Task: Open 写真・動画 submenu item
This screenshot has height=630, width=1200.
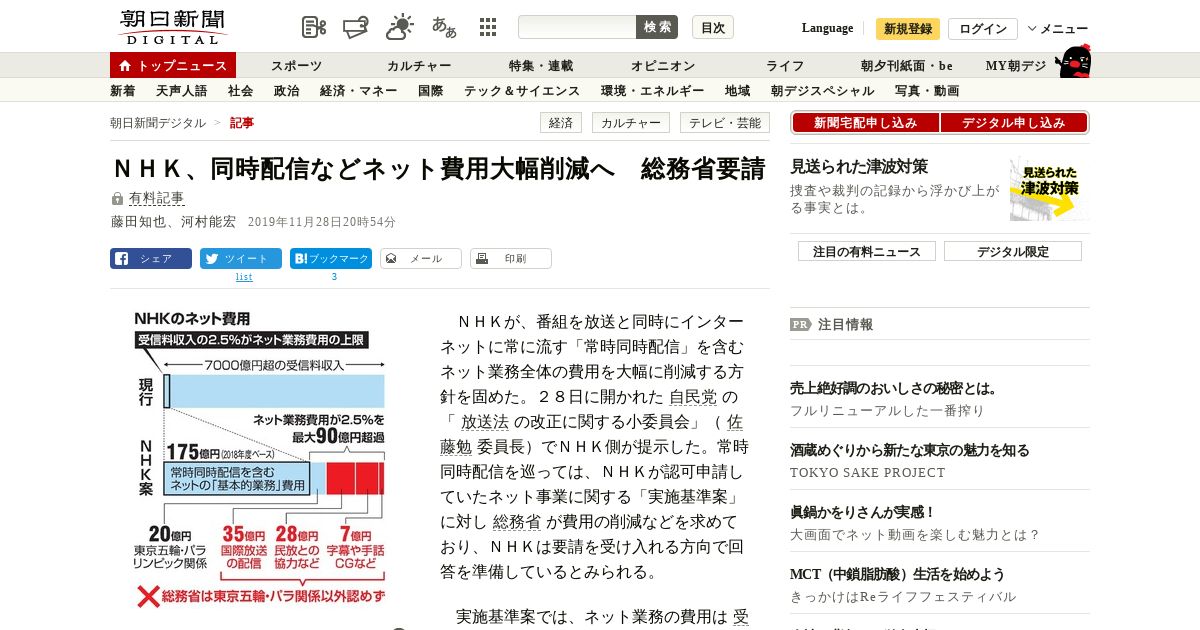Action: (x=927, y=91)
